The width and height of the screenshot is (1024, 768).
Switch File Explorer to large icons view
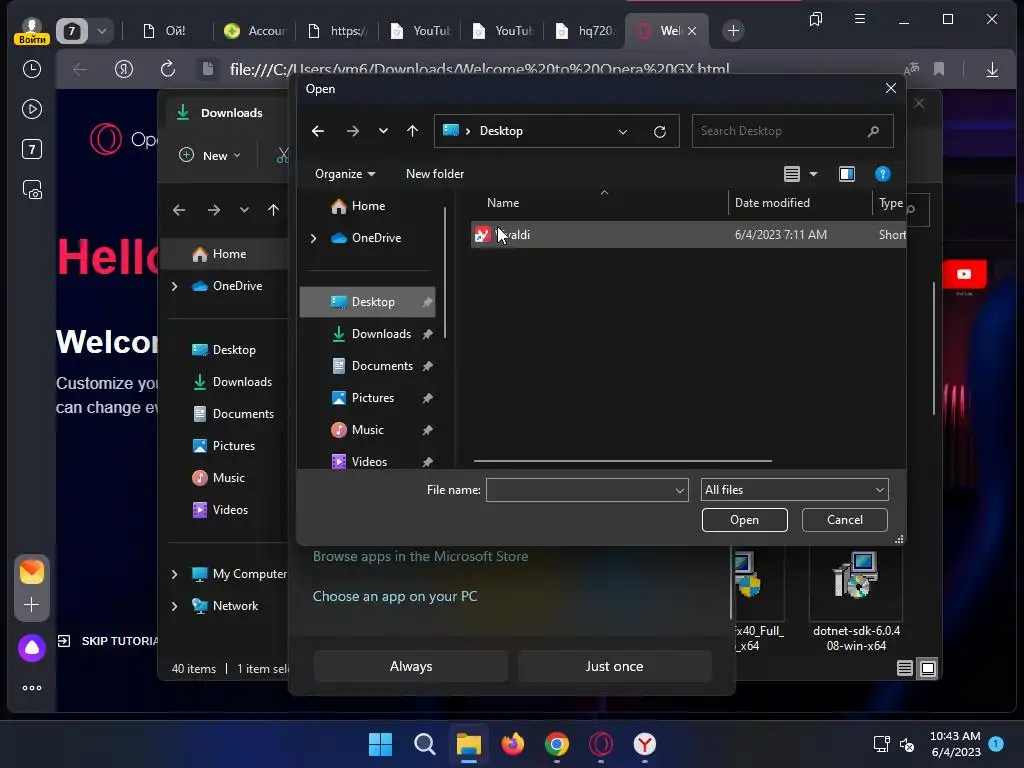pos(928,668)
